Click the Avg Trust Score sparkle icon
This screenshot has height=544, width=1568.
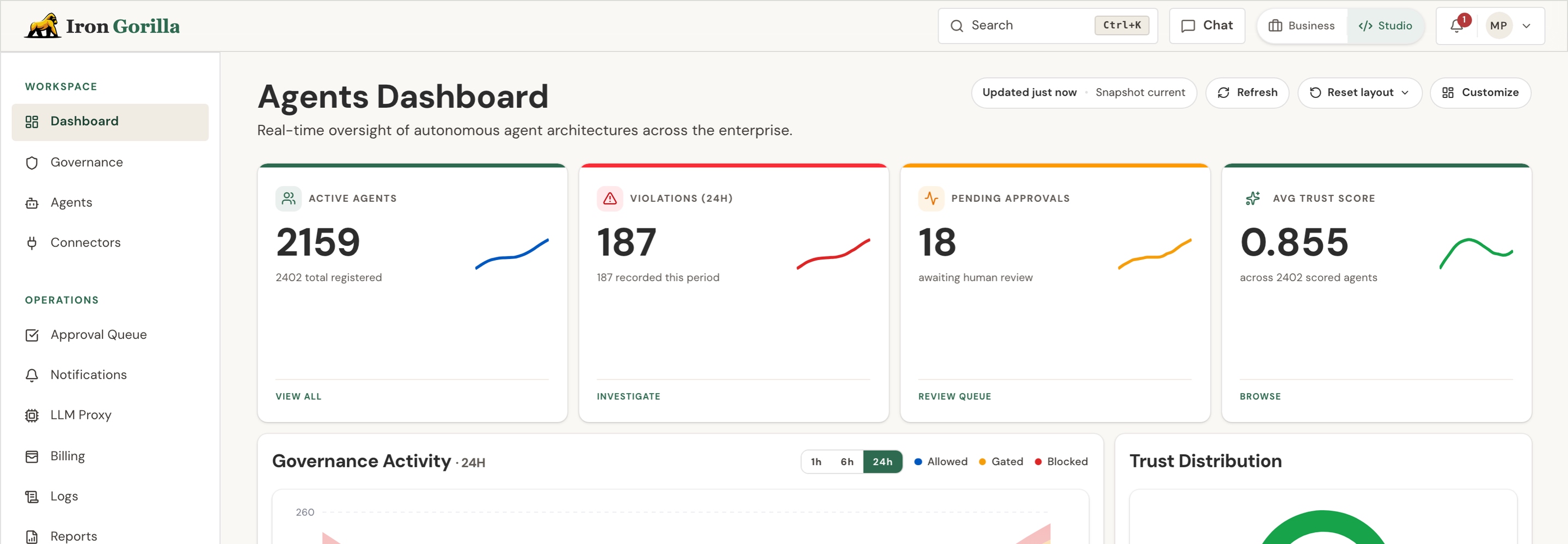[x=1253, y=199]
